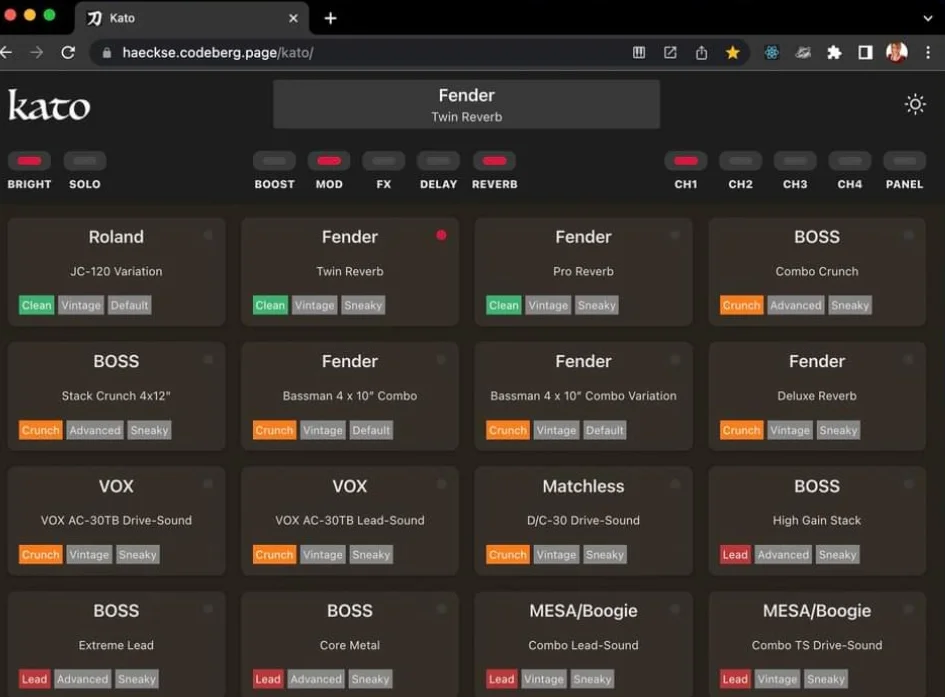Screen dimensions: 945x697
Task: Select Fender Bassman 4 x 10" Combo Variation
Action: (583, 396)
